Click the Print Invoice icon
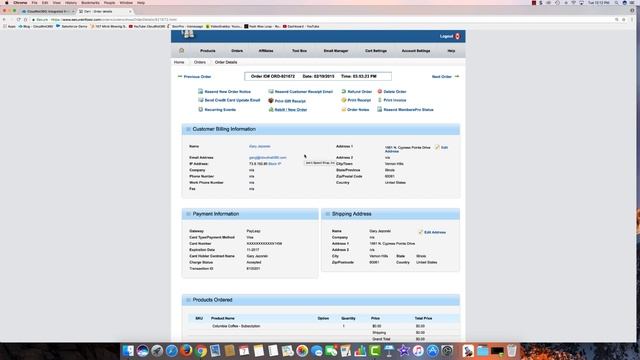Screen dimensions: 640x360 tap(380, 100)
